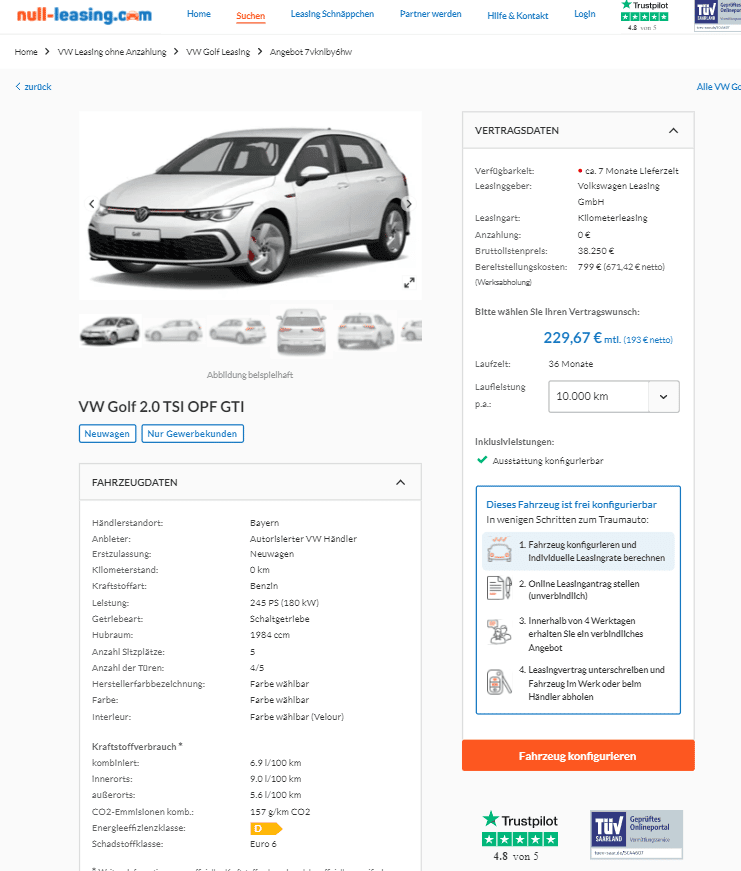
Task: Open the TÜV Saarland badge in header
Action: (717, 16)
